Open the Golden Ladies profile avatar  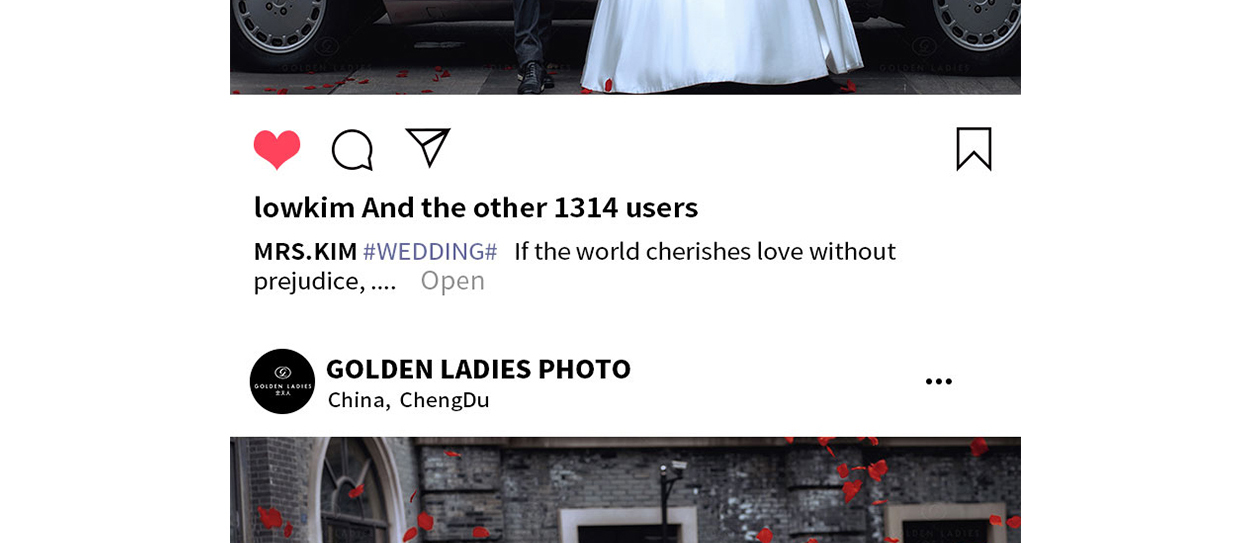(x=282, y=381)
